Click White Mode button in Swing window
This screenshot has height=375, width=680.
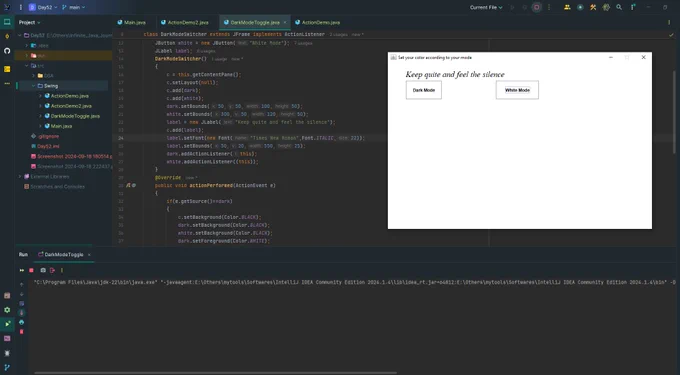517,90
